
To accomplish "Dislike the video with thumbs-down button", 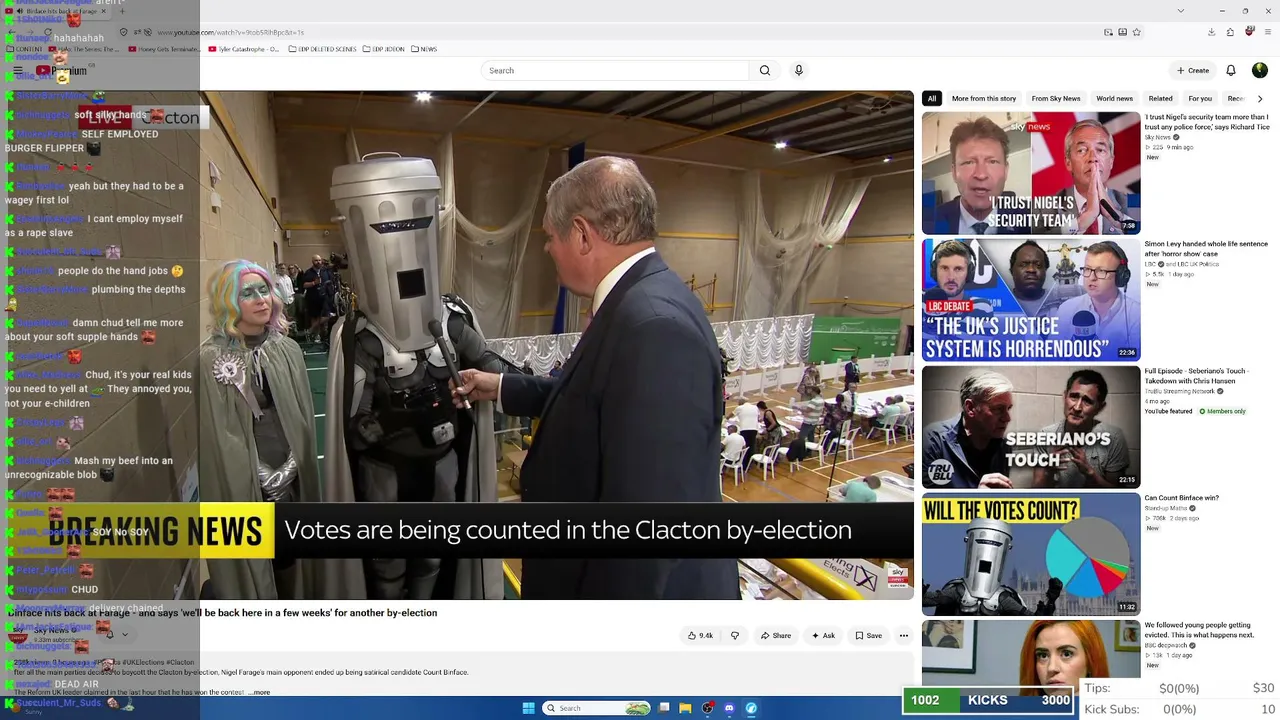I will tap(735, 635).
